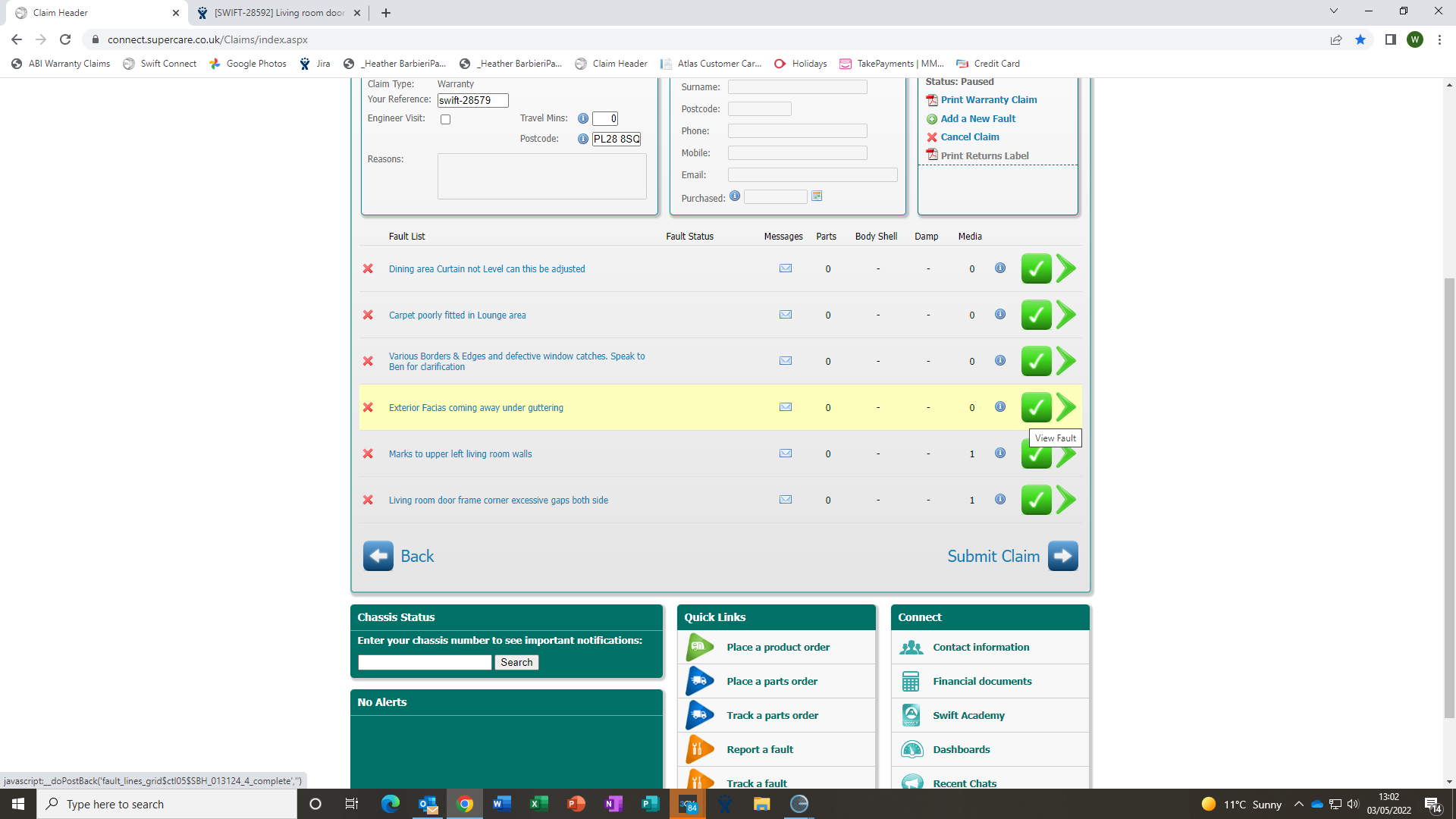The image size is (1456, 819).
Task: Click the Print Warranty Claim link
Action: click(988, 99)
